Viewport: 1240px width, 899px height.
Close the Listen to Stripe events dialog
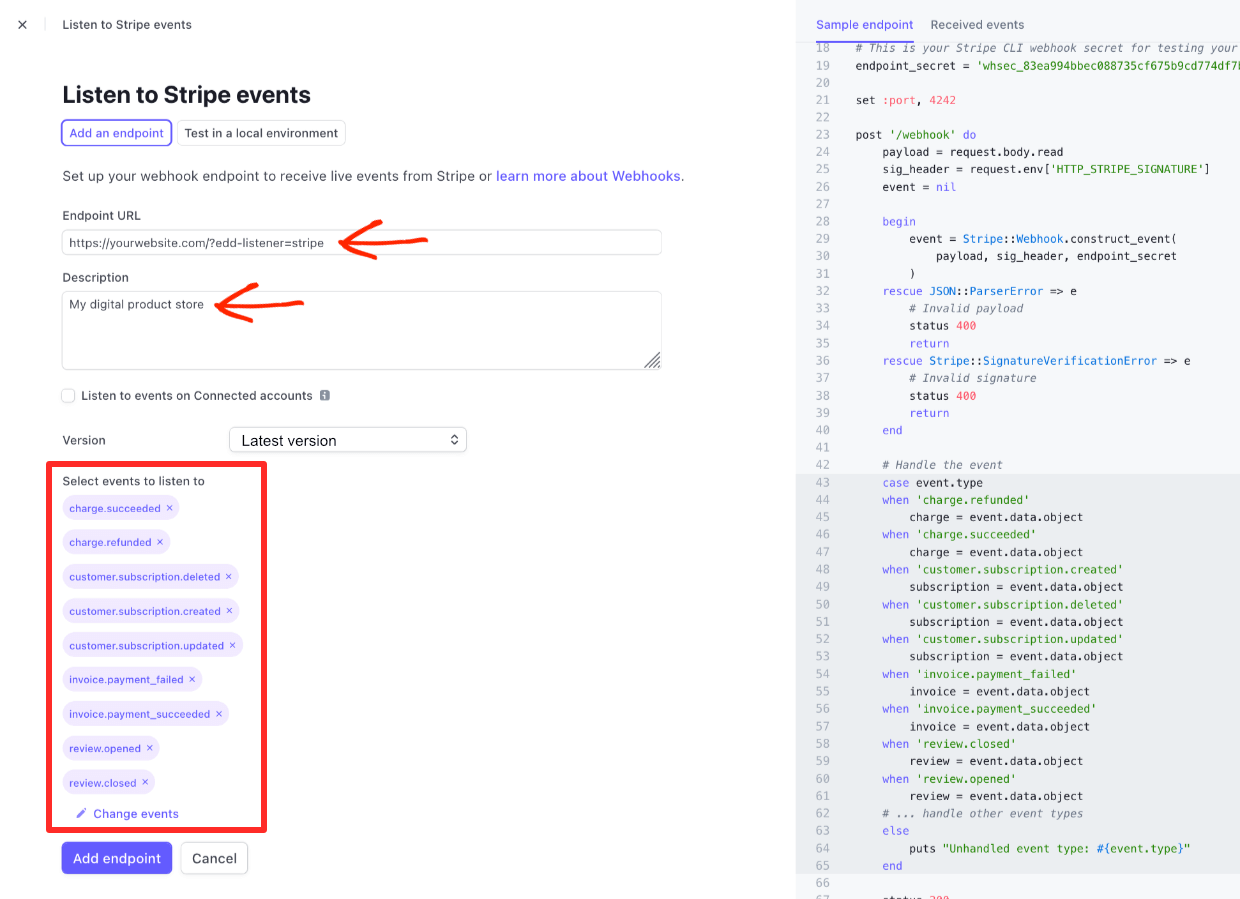pos(23,25)
